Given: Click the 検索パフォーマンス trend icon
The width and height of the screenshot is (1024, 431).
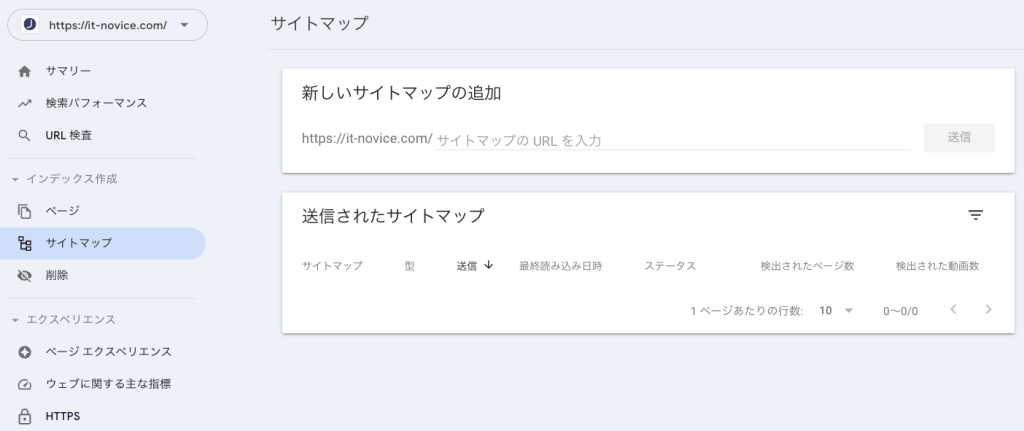Looking at the screenshot, I should coord(25,103).
